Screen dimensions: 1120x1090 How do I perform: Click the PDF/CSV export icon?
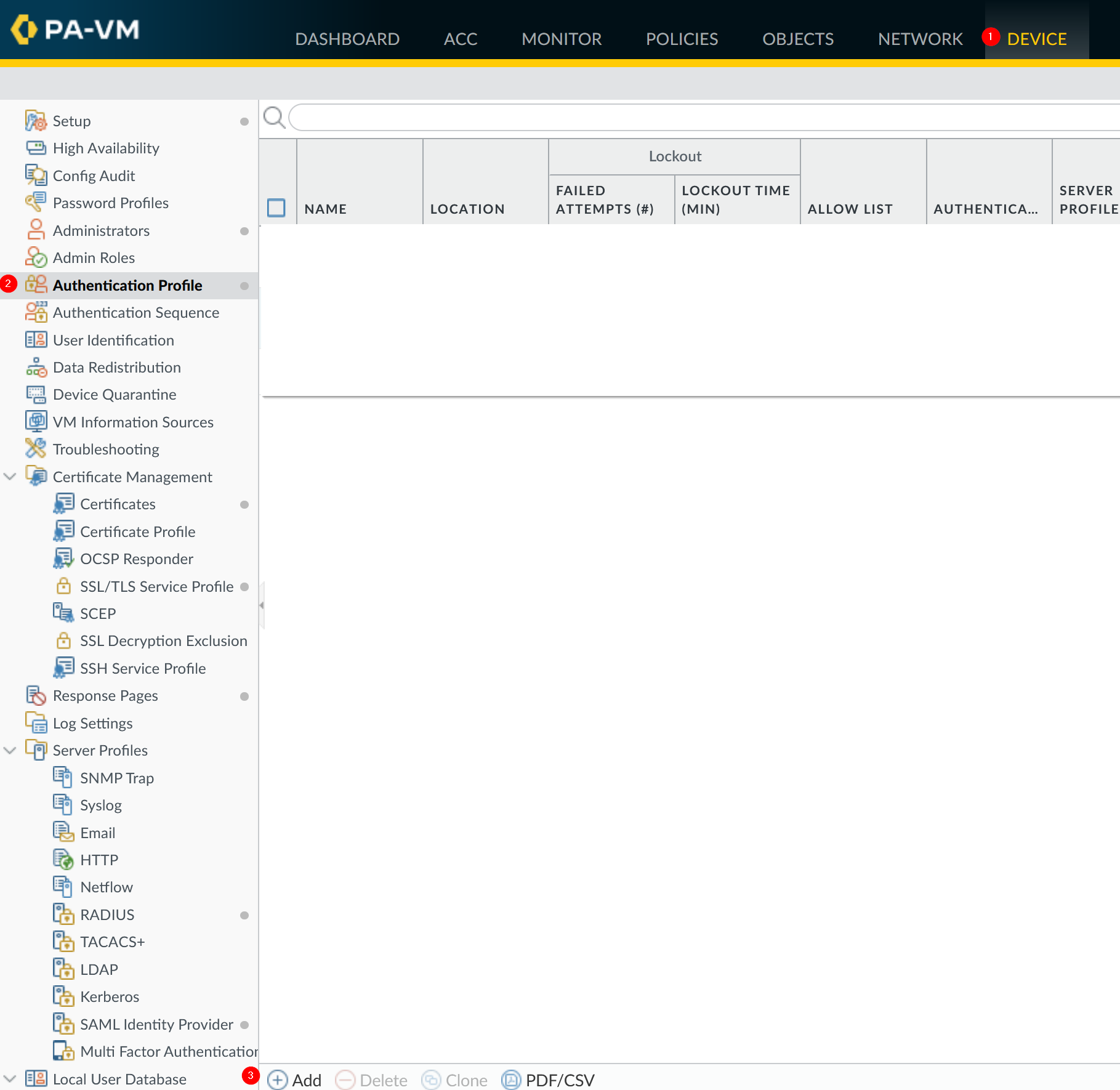click(x=511, y=1080)
